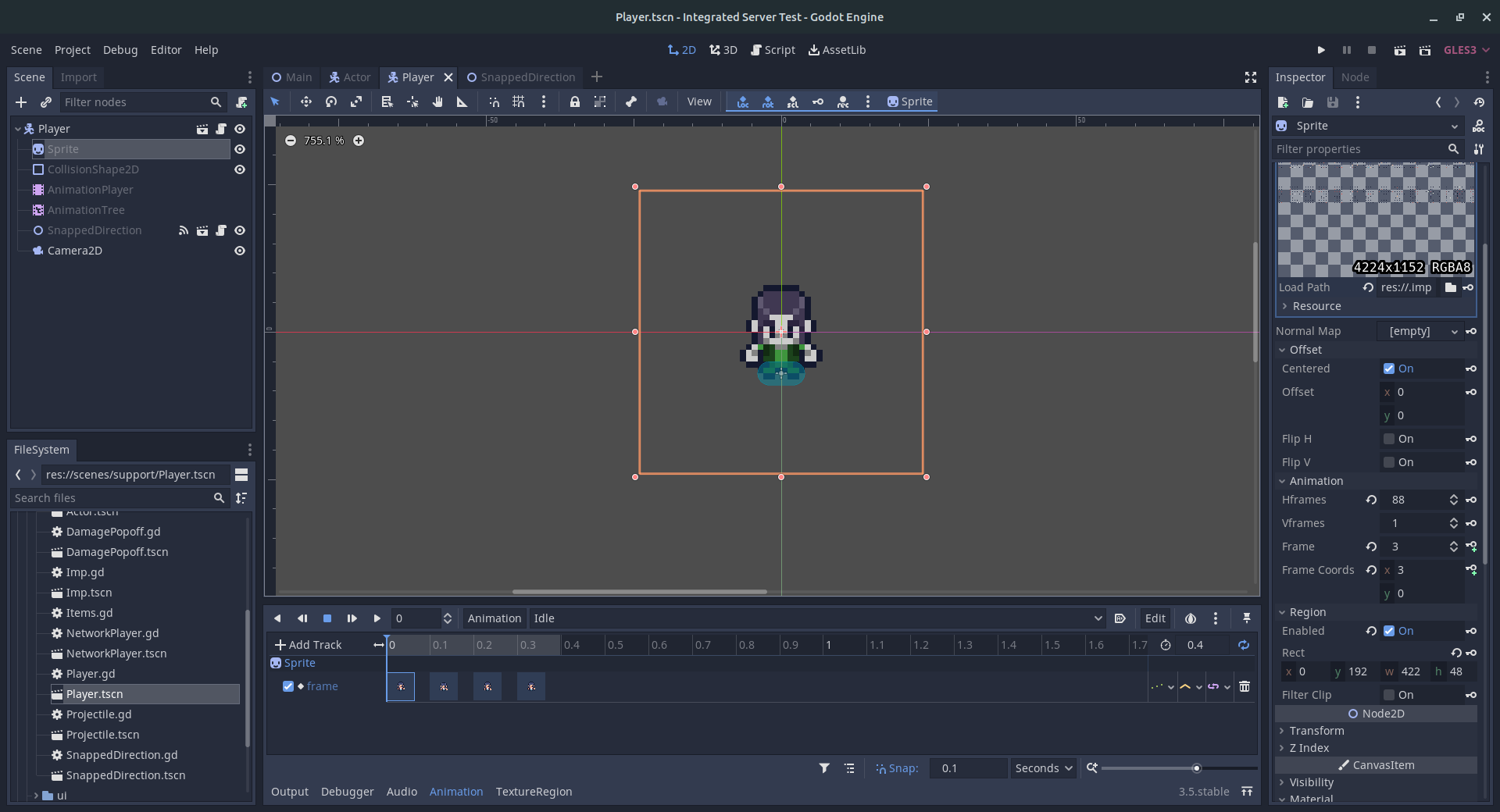The width and height of the screenshot is (1500, 812).
Task: Save the current resource in Inspector
Action: (x=1333, y=102)
